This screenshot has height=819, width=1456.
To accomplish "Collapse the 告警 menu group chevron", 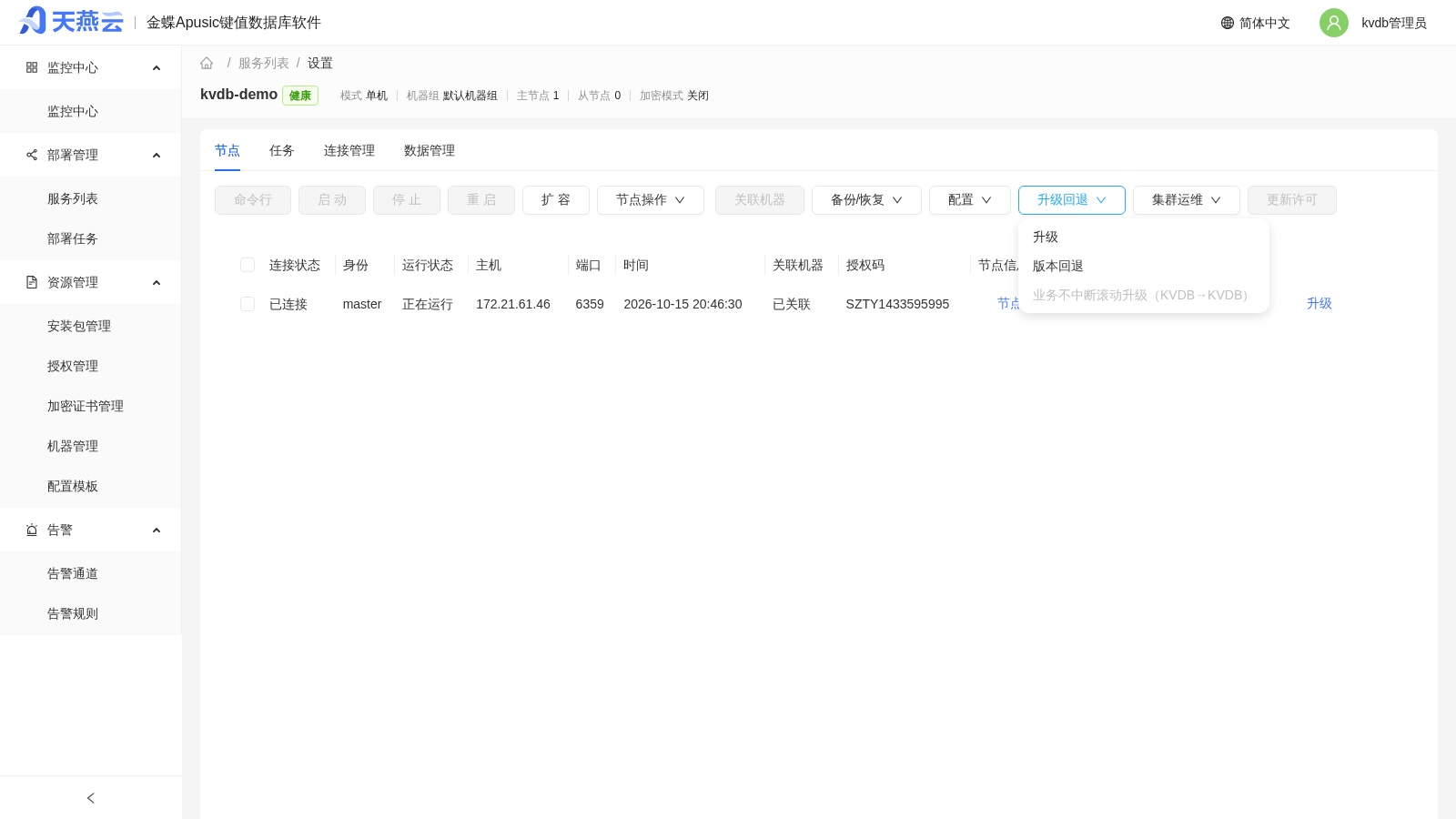I will tap(157, 530).
